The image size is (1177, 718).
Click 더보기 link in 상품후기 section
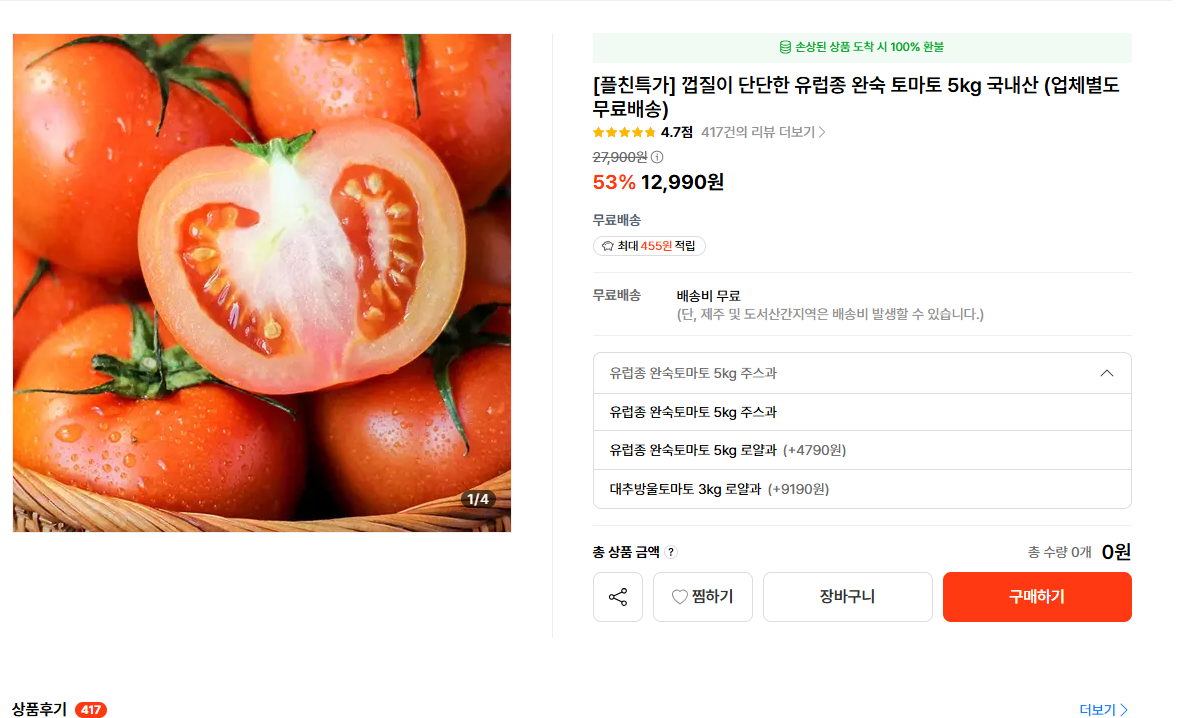coord(1103,710)
